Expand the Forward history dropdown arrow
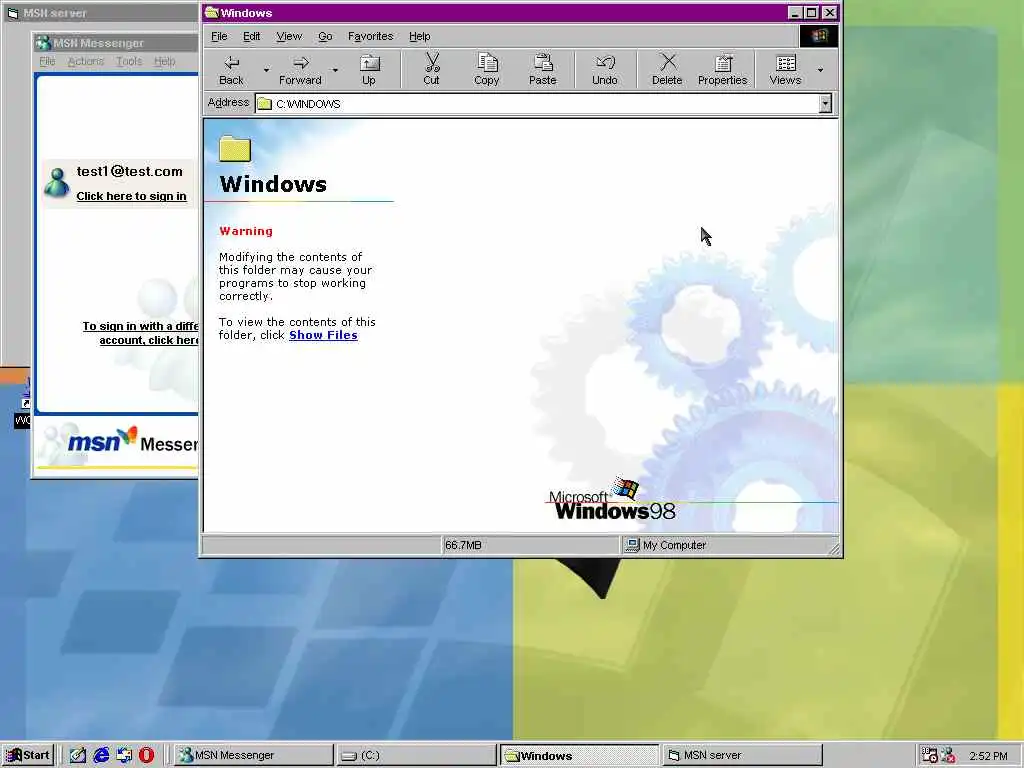 335,70
